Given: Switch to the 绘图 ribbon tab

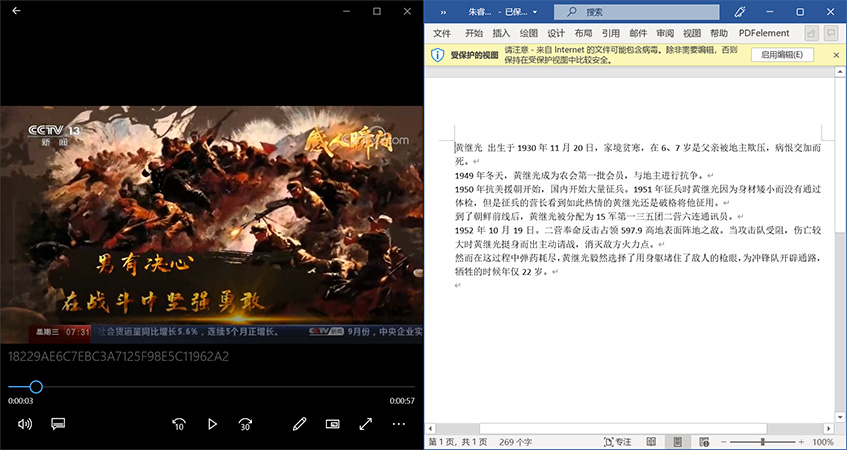Looking at the screenshot, I should click(x=529, y=33).
